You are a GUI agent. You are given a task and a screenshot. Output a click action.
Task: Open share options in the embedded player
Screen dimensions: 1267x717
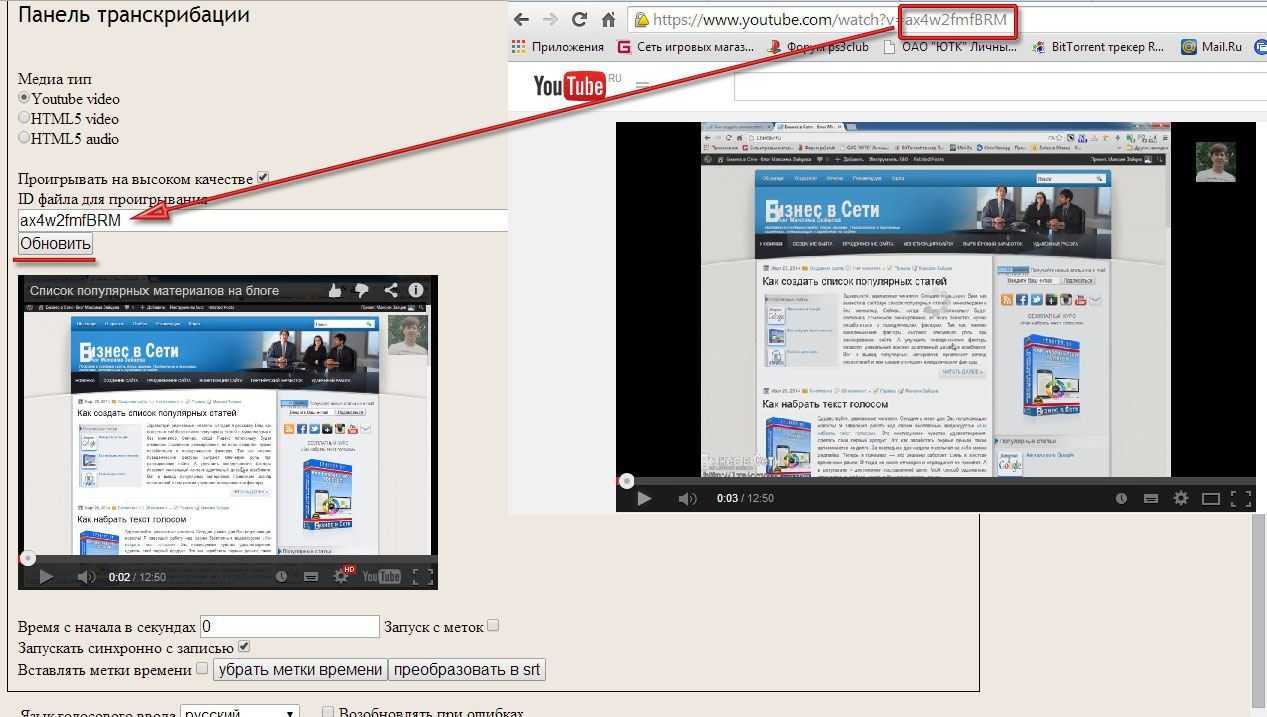click(x=390, y=290)
